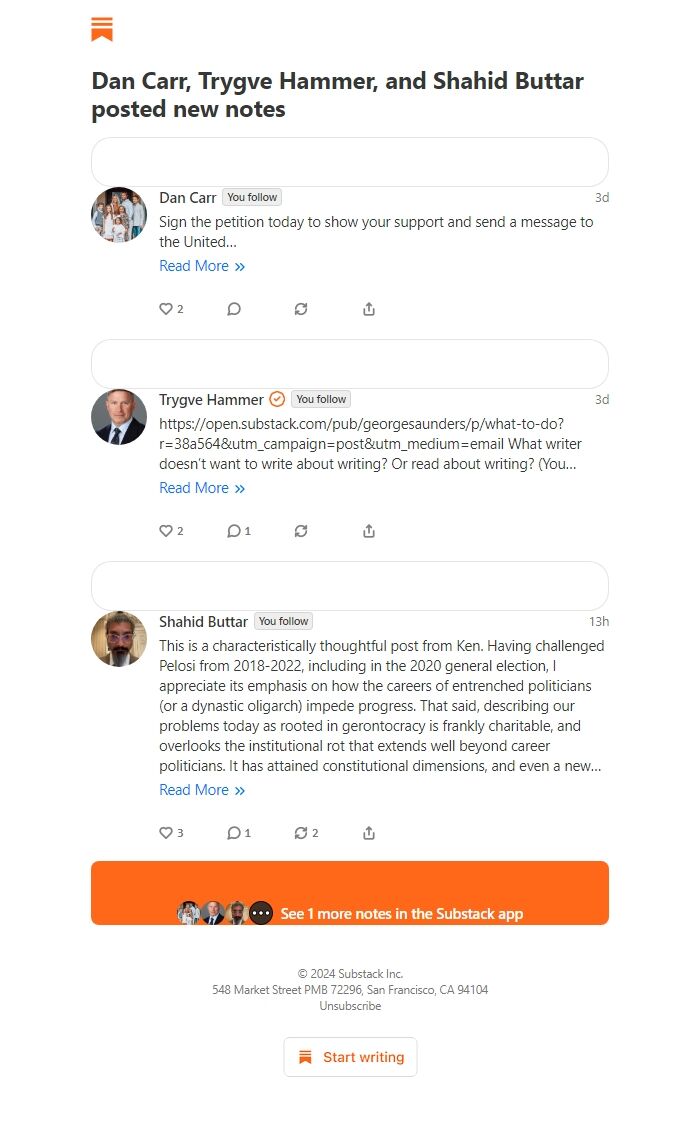Click See 1 more notes in Substack app

(x=350, y=893)
